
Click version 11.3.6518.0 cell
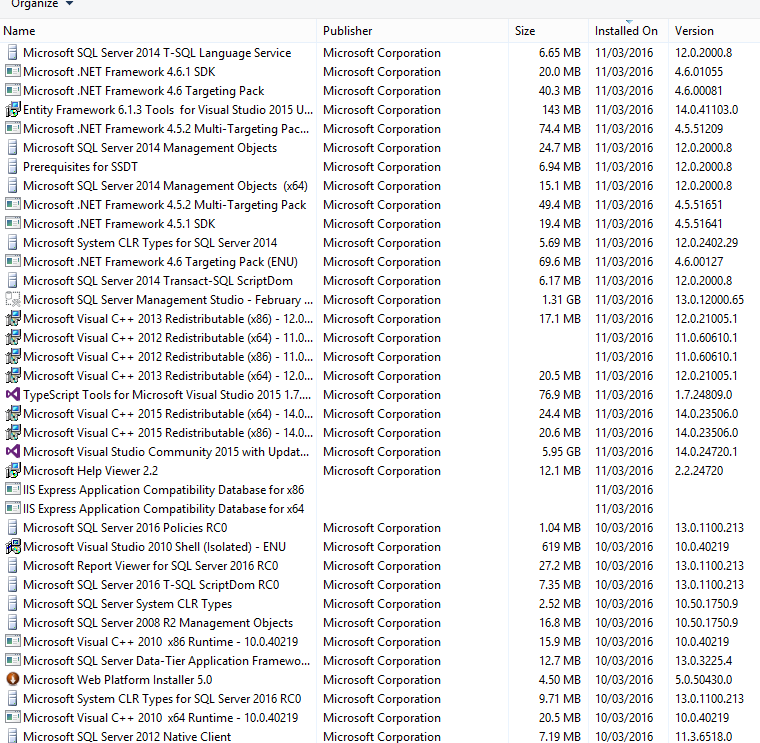point(704,737)
